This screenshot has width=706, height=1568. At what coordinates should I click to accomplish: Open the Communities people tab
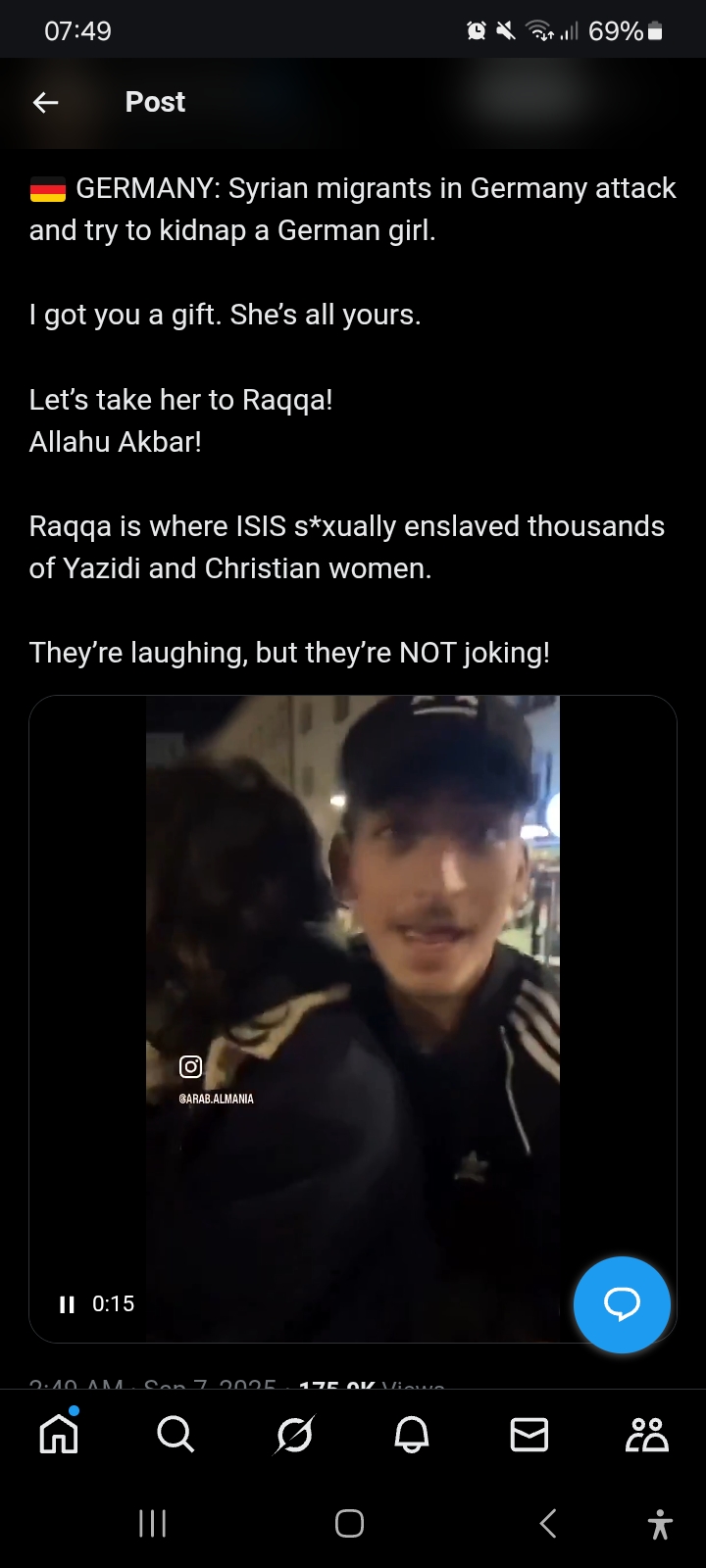coord(647,1435)
